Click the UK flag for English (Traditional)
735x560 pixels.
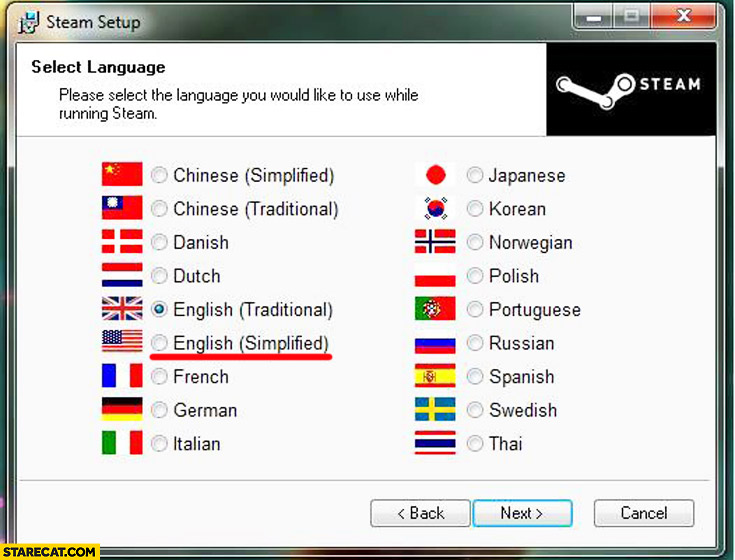[x=122, y=308]
